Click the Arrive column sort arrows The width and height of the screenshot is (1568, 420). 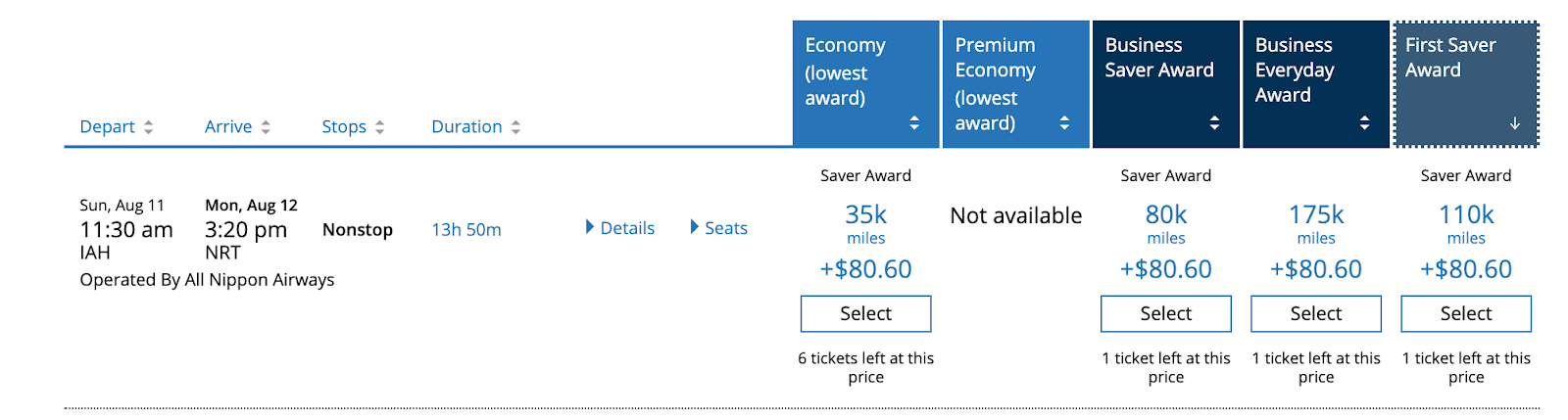click(266, 127)
